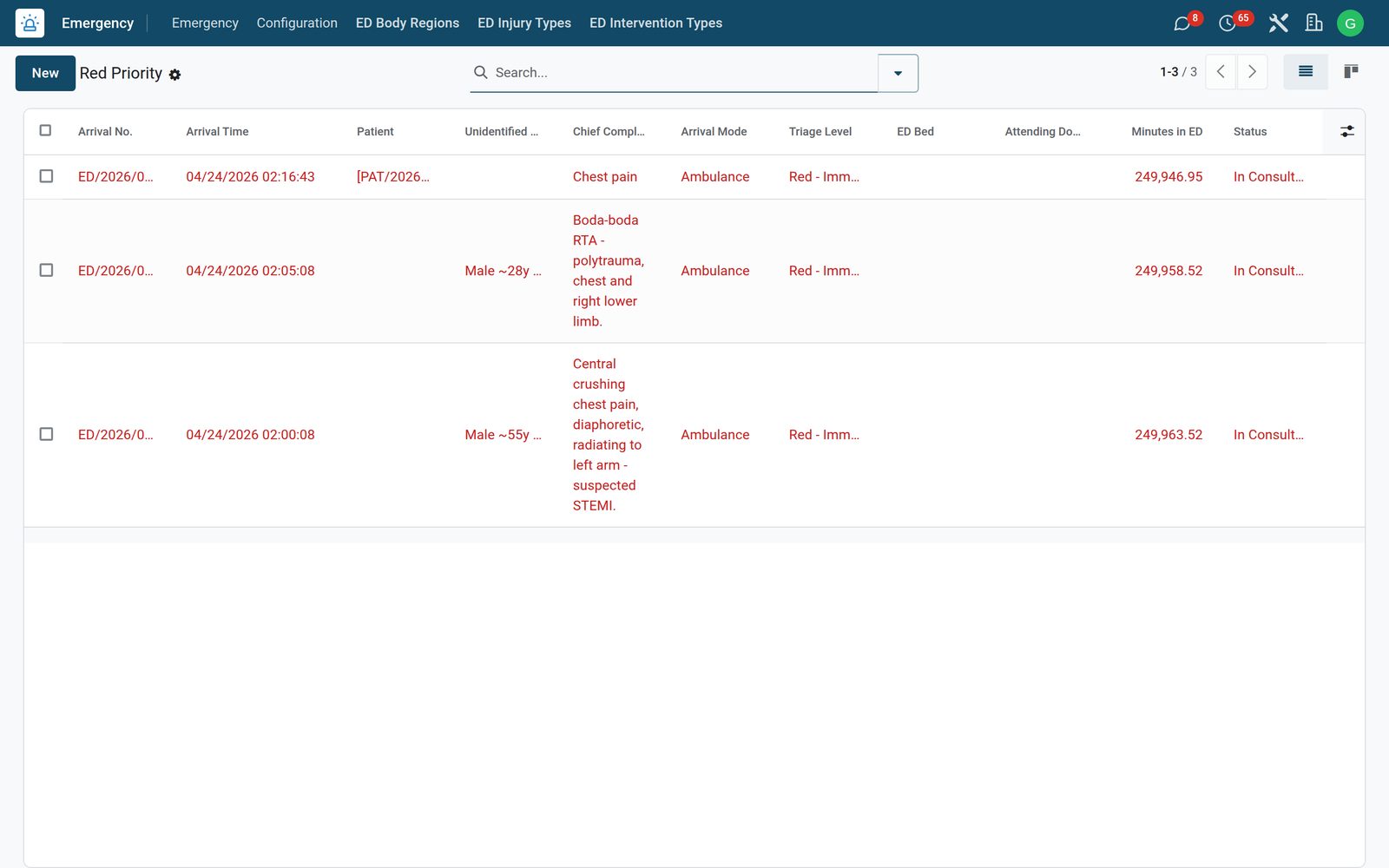Switch to kanban view
This screenshot has width=1389, height=868.
tap(1351, 72)
